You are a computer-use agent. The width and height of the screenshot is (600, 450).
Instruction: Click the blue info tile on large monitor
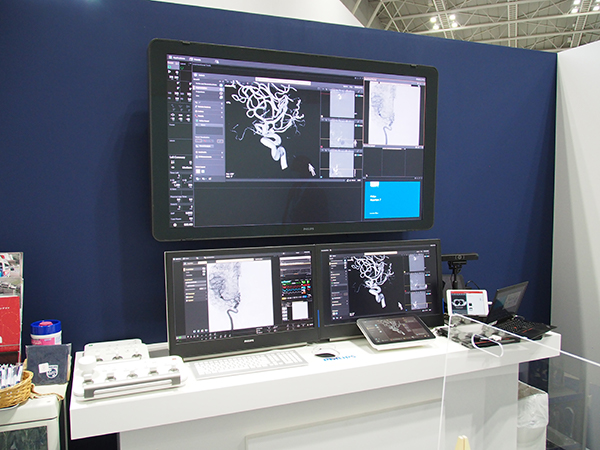point(393,199)
